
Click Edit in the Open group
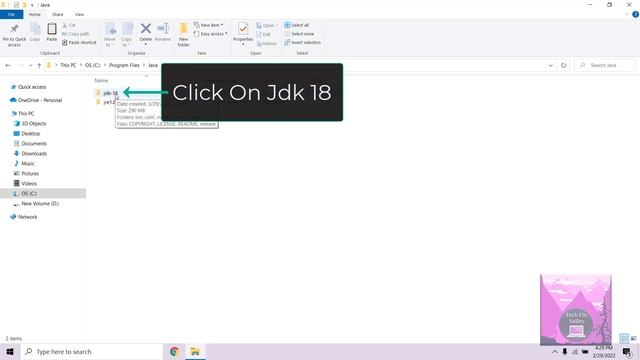point(264,34)
